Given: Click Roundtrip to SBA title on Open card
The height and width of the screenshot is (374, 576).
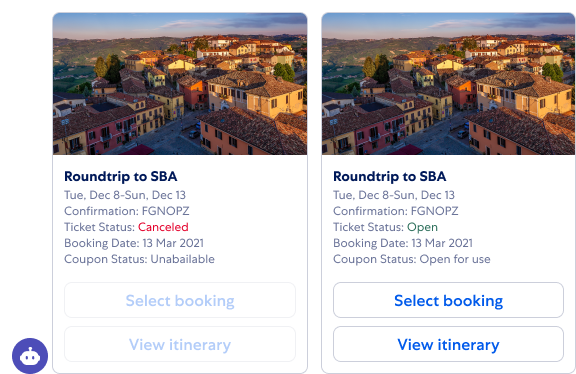Looking at the screenshot, I should pos(389,176).
